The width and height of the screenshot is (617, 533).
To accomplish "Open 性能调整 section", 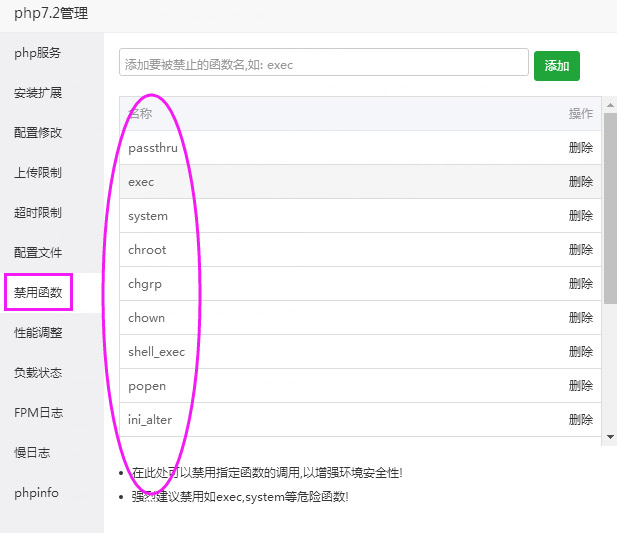I will pos(38,332).
